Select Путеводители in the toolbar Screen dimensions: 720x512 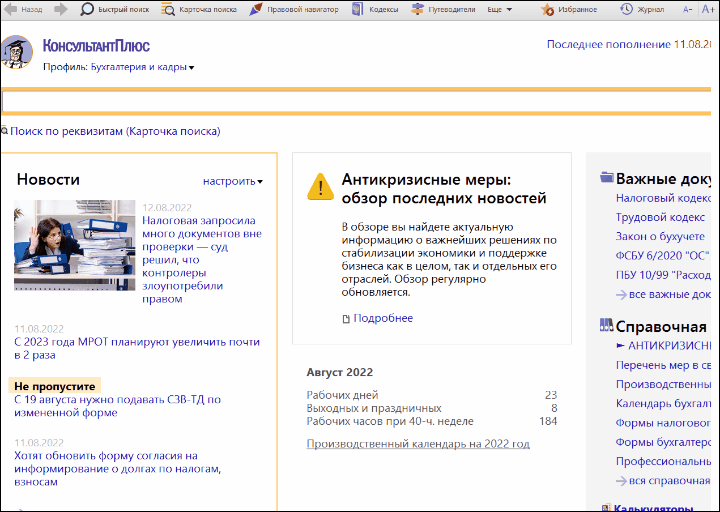(x=451, y=9)
